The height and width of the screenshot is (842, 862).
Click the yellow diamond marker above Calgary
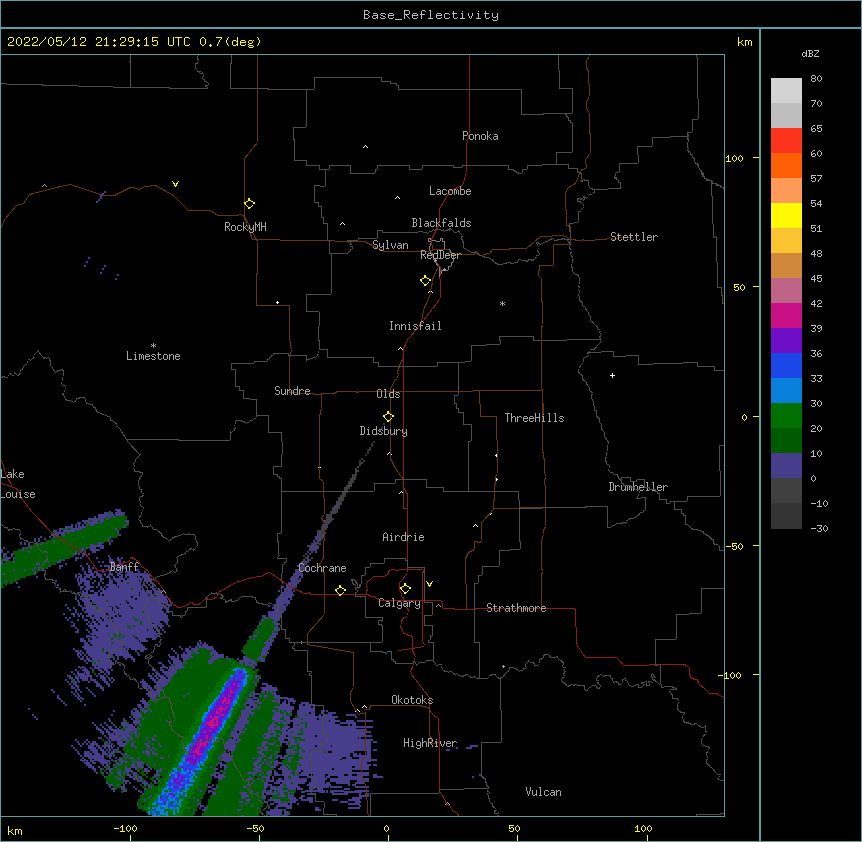pos(405,588)
